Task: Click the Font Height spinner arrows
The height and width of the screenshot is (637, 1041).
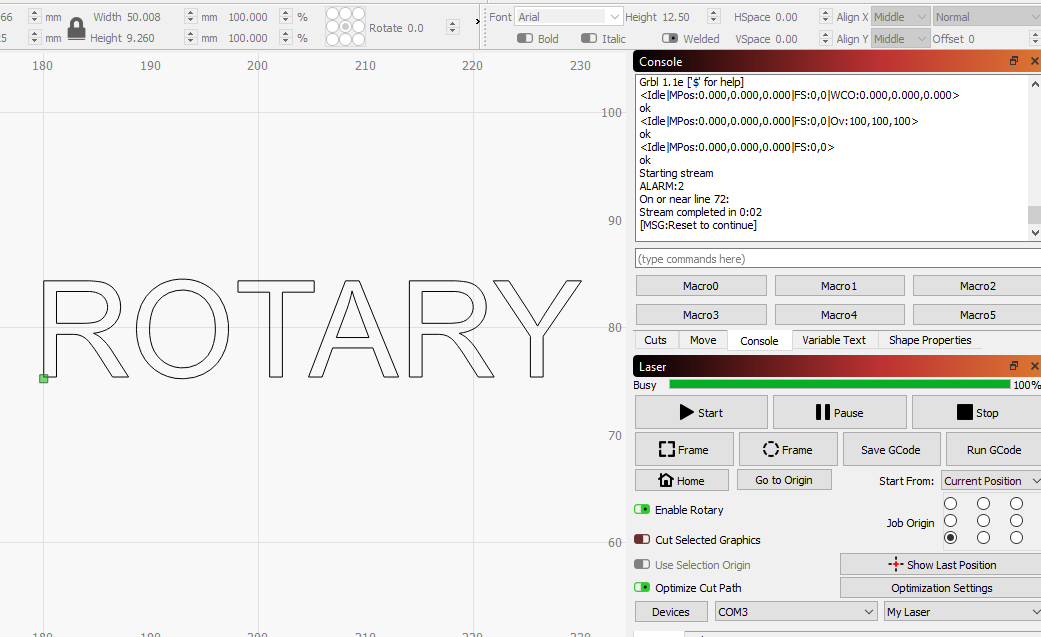Action: (714, 17)
